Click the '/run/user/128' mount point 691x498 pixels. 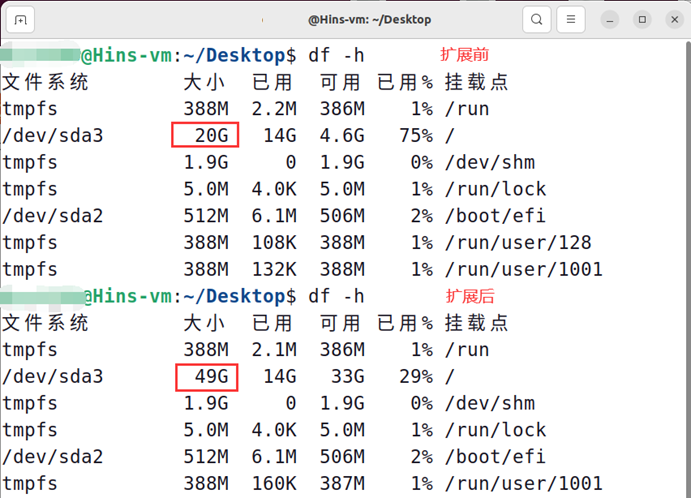click(x=518, y=242)
